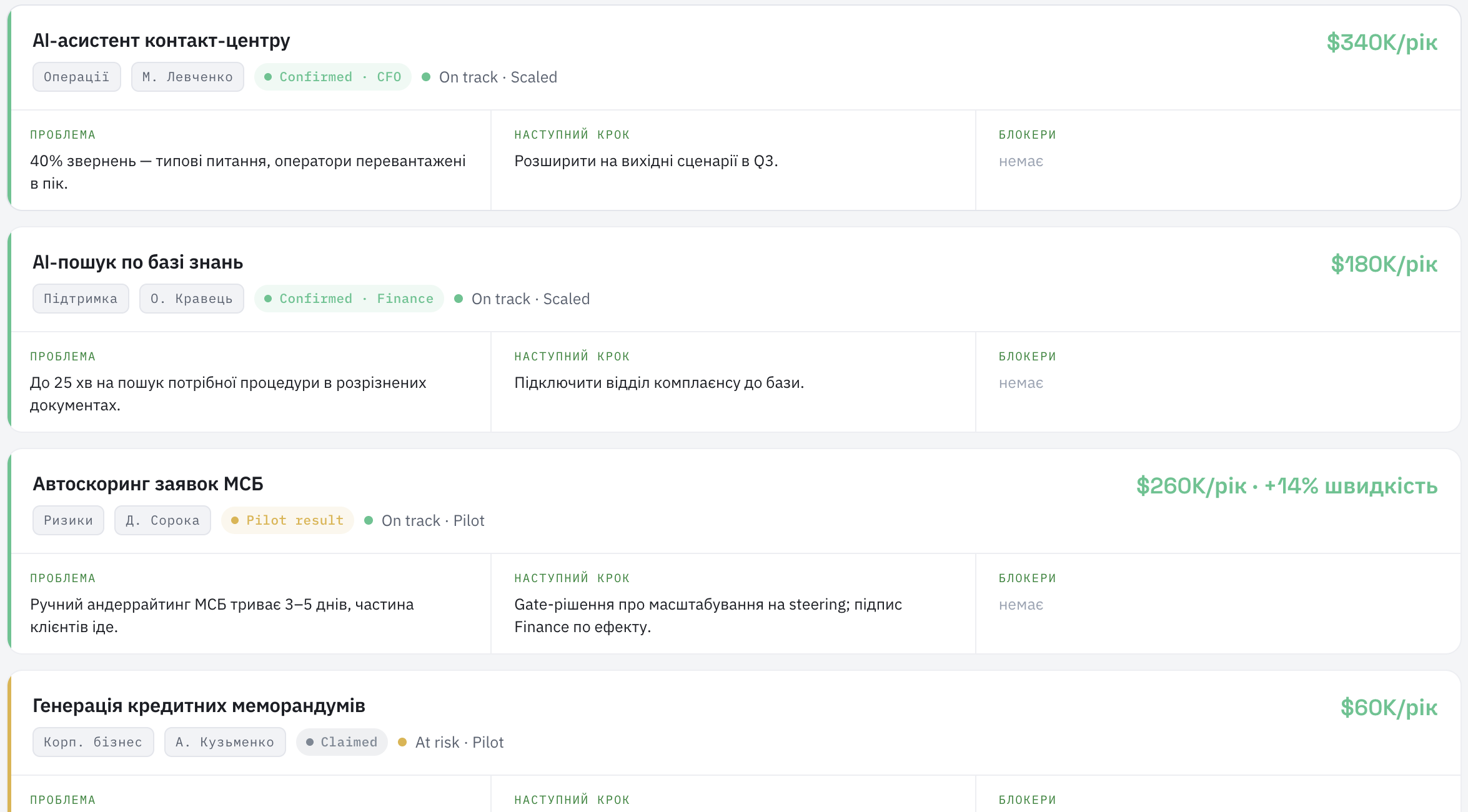
Task: Click the $60K/рік value
Action: [1389, 708]
